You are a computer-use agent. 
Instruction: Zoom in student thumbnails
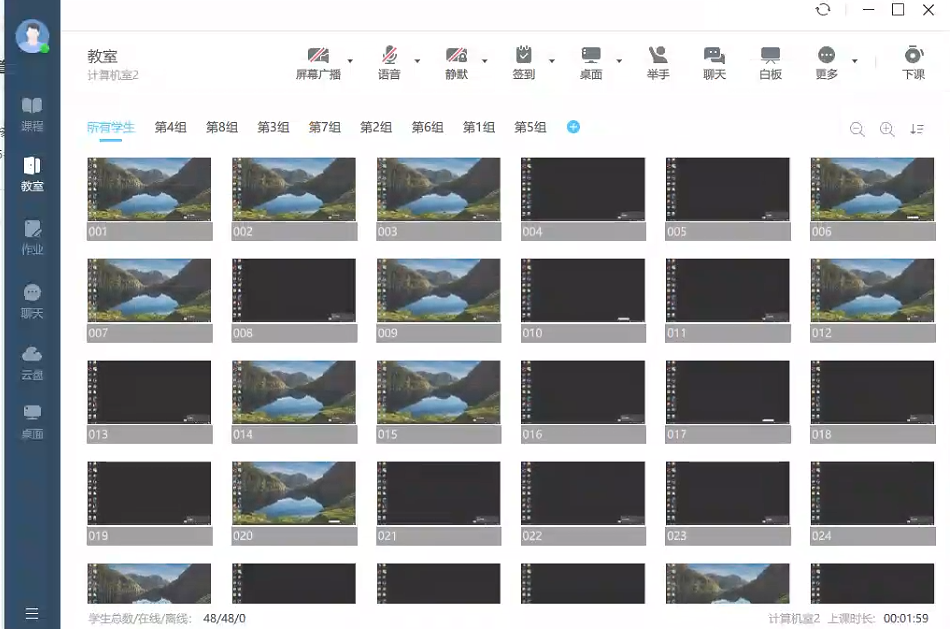tap(887, 129)
